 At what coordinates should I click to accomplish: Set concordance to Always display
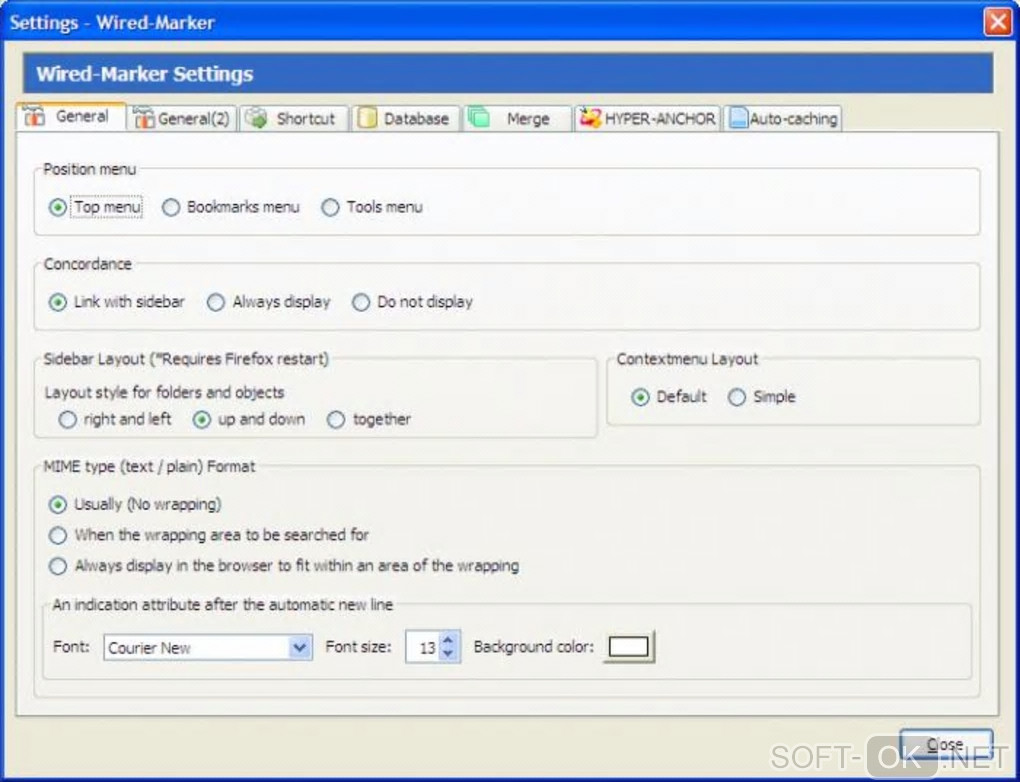269,302
